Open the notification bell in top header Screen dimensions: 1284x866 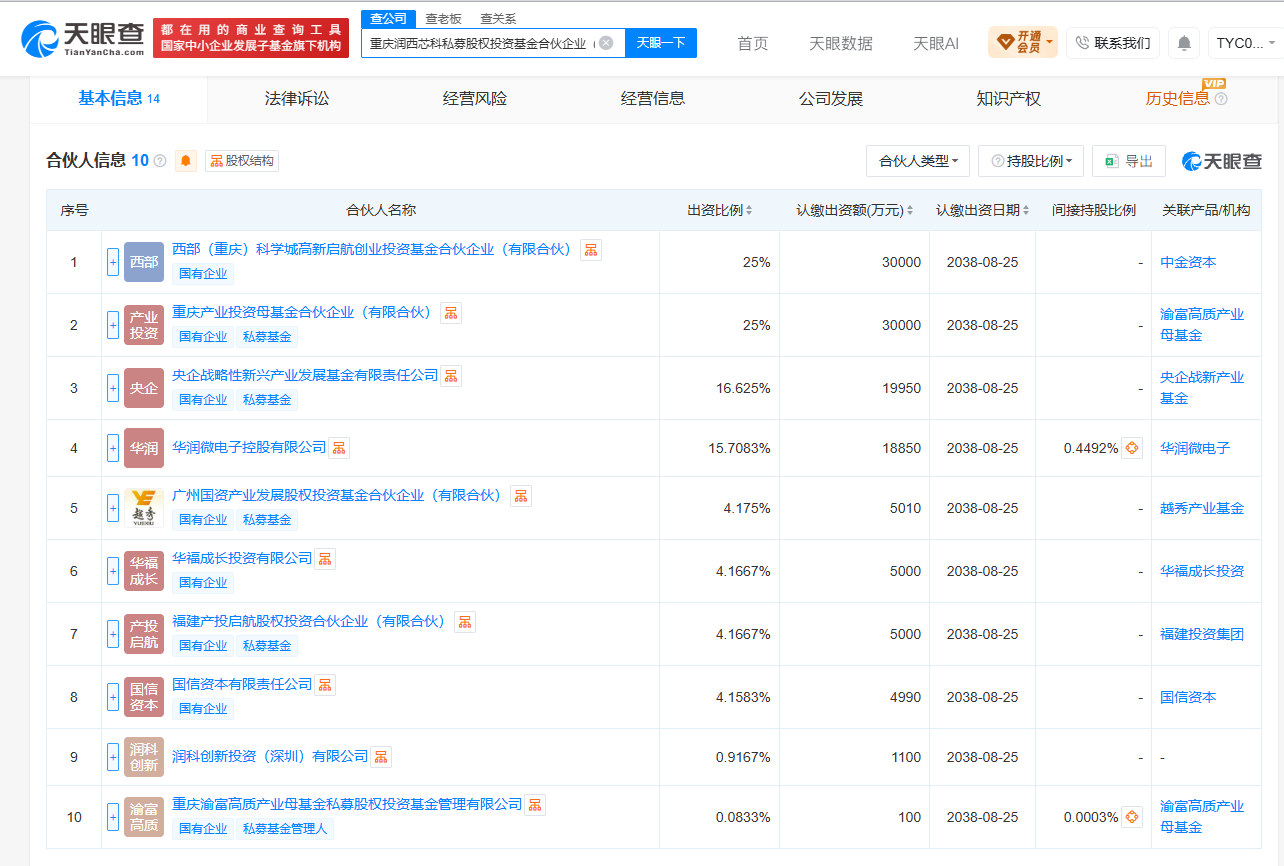click(x=1184, y=43)
